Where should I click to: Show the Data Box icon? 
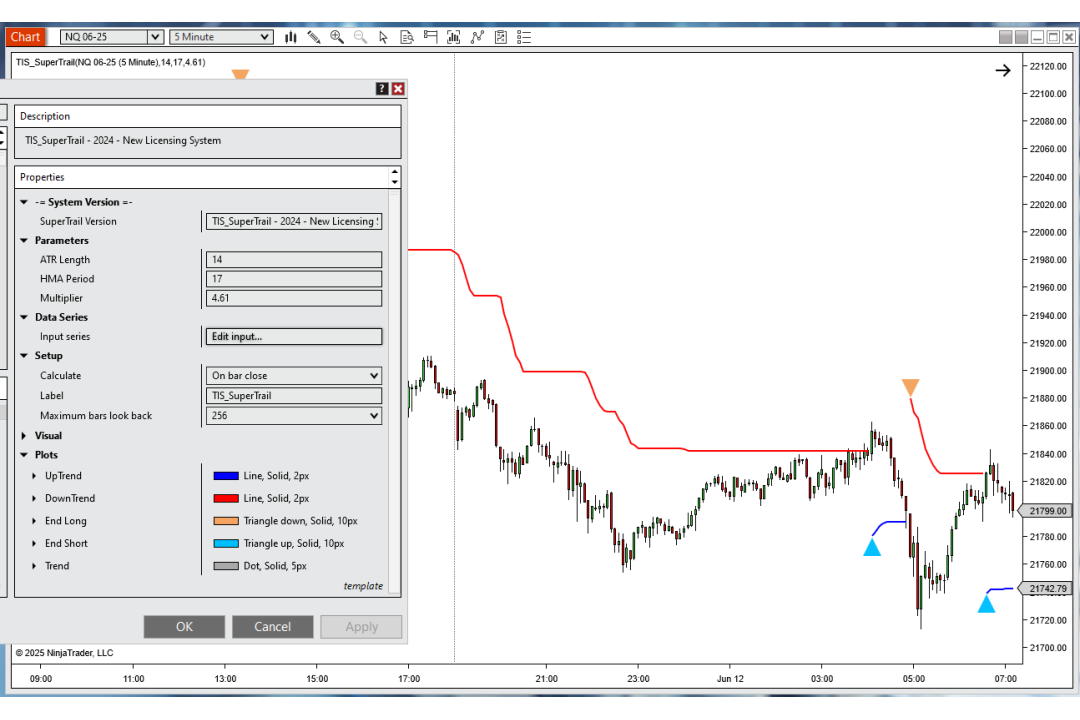(x=407, y=37)
